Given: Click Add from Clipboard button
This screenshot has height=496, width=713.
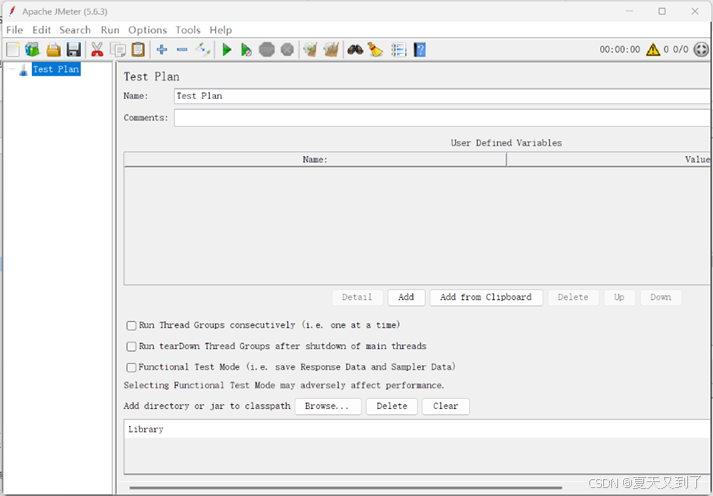Looking at the screenshot, I should (486, 297).
